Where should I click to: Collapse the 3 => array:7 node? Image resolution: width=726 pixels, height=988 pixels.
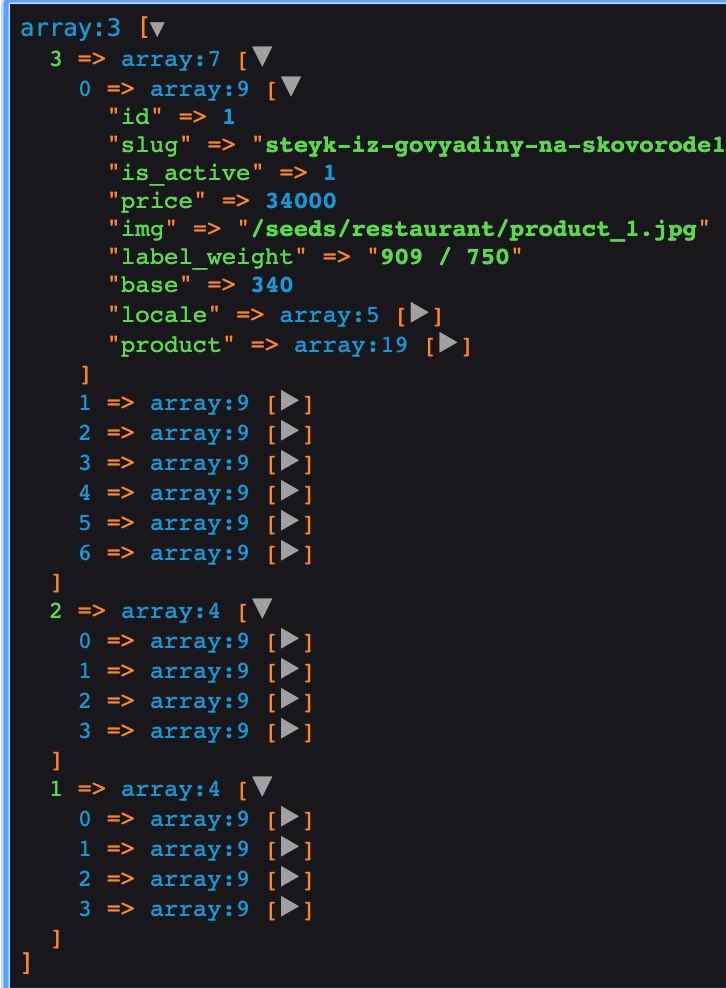262,56
